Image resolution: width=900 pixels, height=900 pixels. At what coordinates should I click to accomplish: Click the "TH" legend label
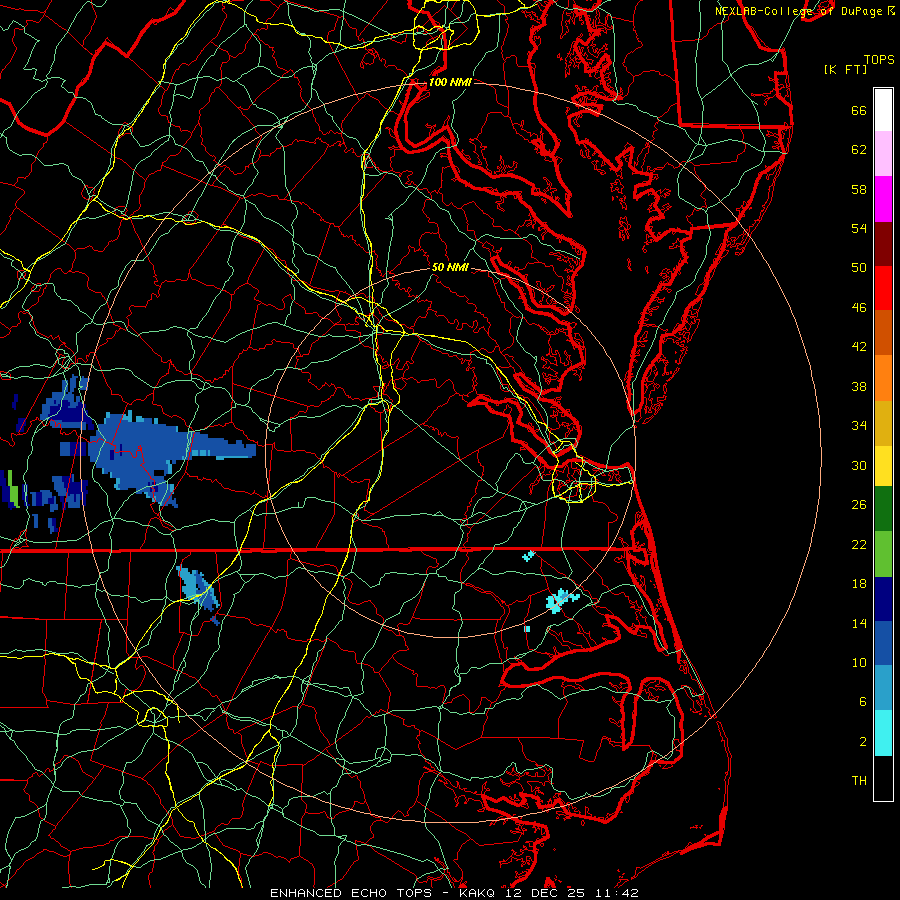(x=859, y=781)
